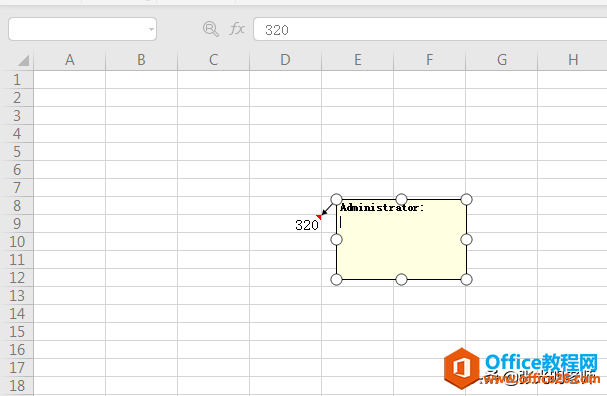The height and width of the screenshot is (396, 607).
Task: Click comment box bottom-right resize handle
Action: pyautogui.click(x=466, y=279)
